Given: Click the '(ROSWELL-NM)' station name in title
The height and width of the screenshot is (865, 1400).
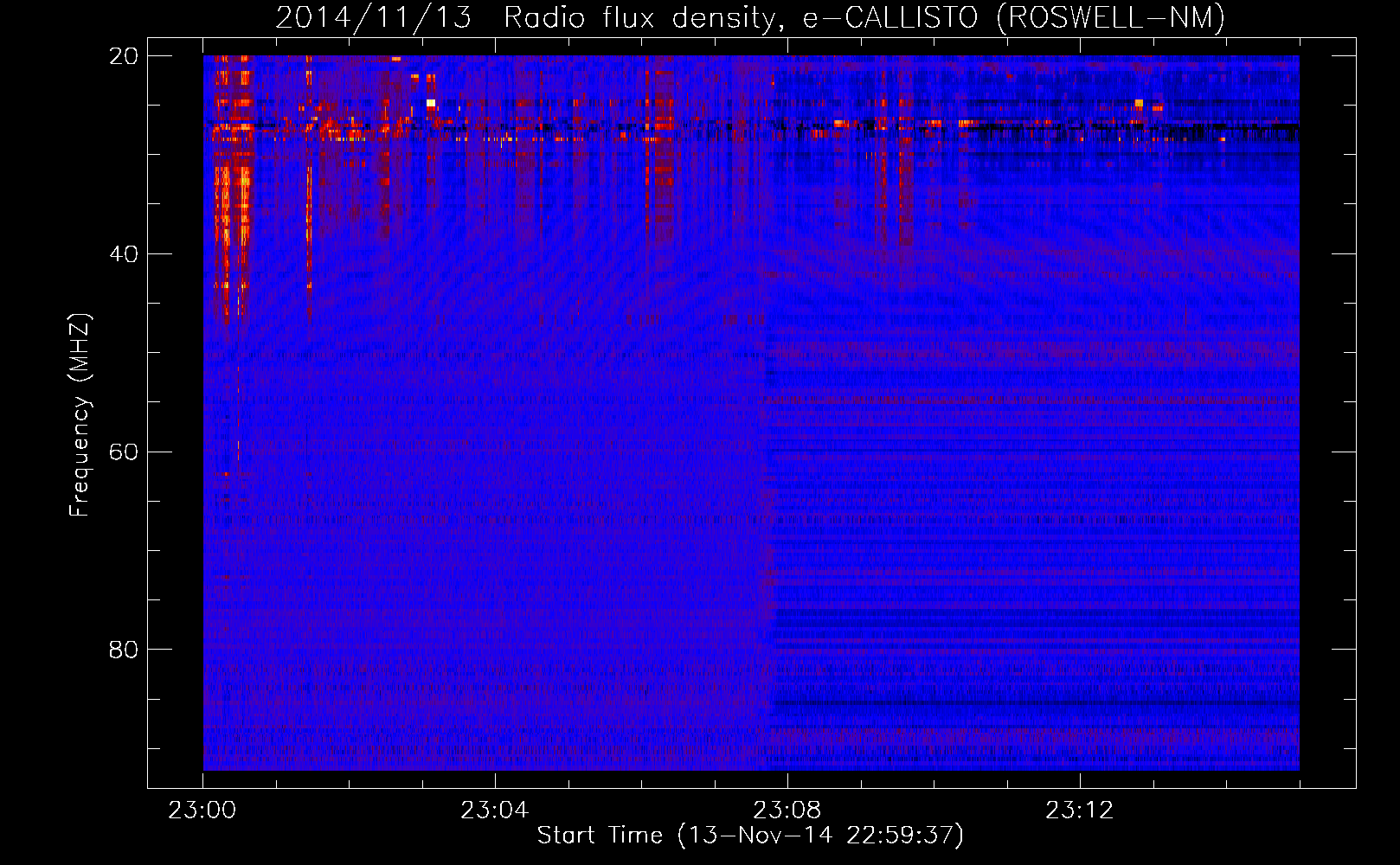Looking at the screenshot, I should (x=1110, y=17).
